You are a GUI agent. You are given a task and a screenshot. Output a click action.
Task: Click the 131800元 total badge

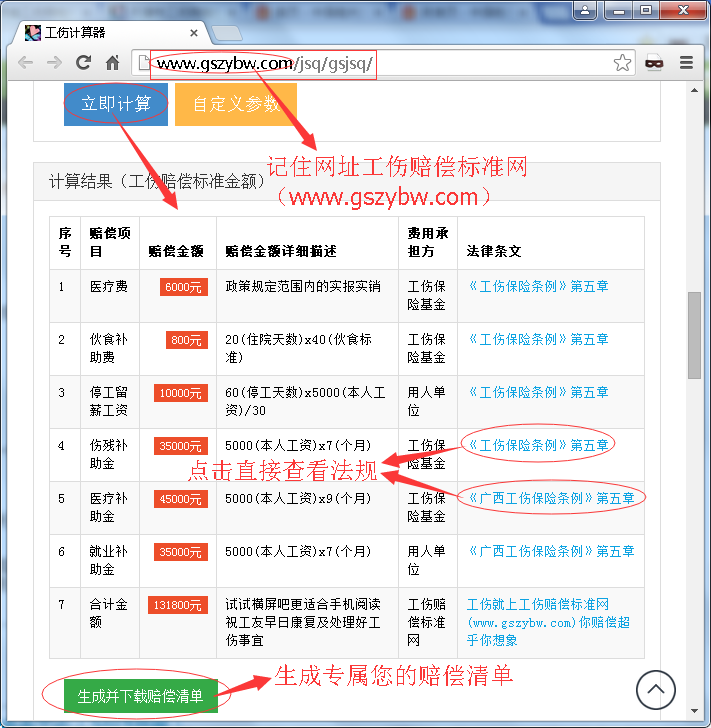pyautogui.click(x=178, y=604)
